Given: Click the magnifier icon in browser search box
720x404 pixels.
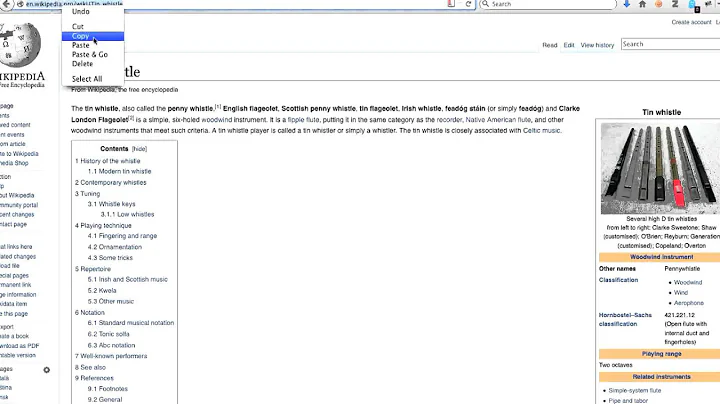Looking at the screenshot, I should point(485,4).
